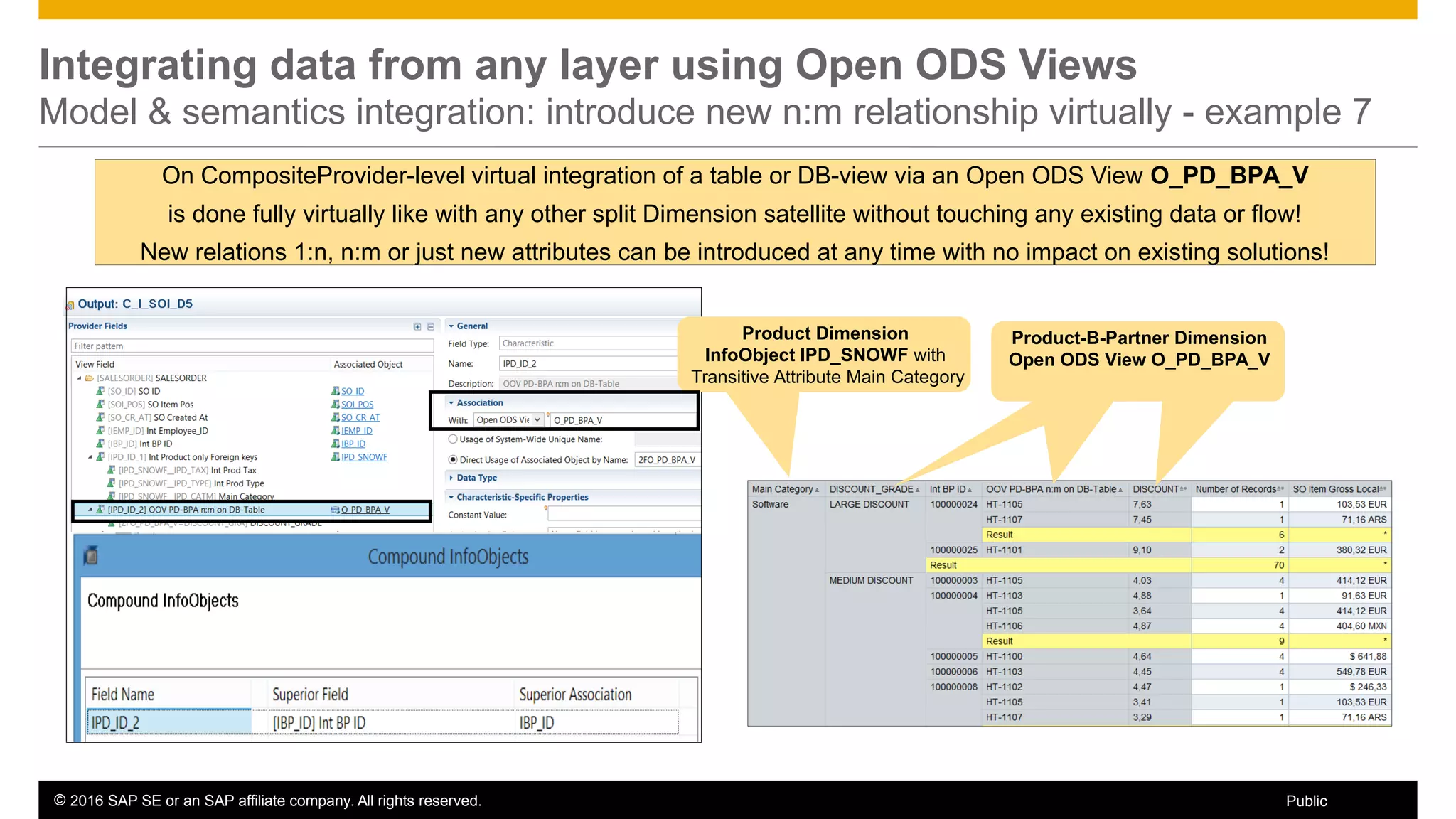Click the InfoObject icon before SO_ID link
The image size is (1456, 819).
tap(336, 391)
